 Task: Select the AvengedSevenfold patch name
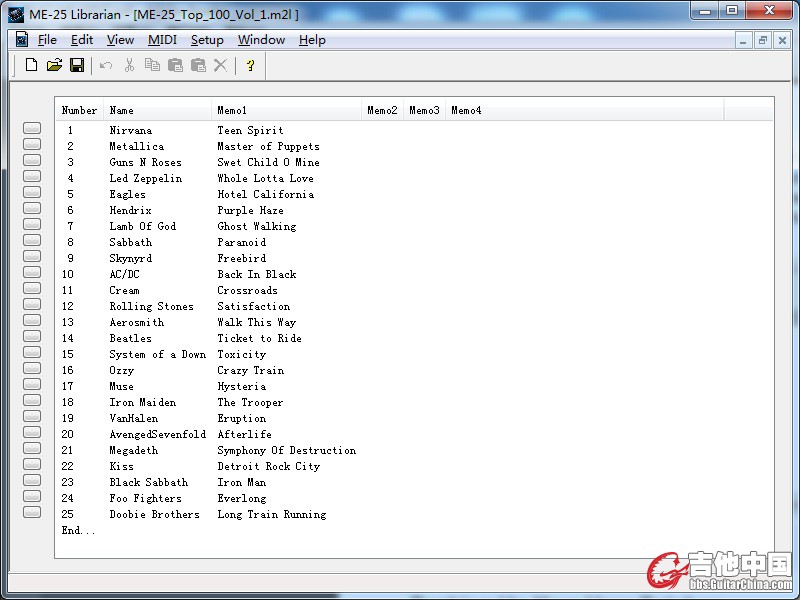(158, 434)
